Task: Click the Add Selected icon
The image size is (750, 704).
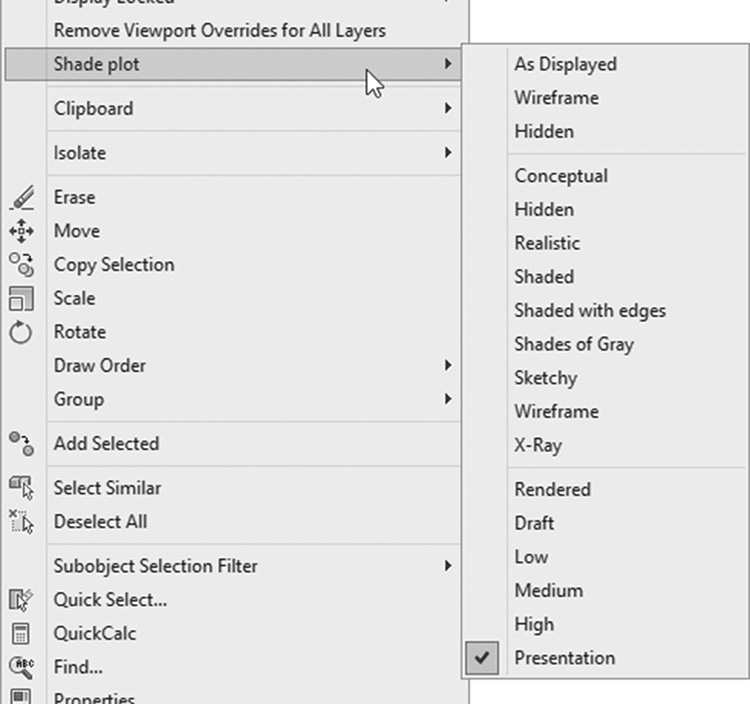Action: 22,444
